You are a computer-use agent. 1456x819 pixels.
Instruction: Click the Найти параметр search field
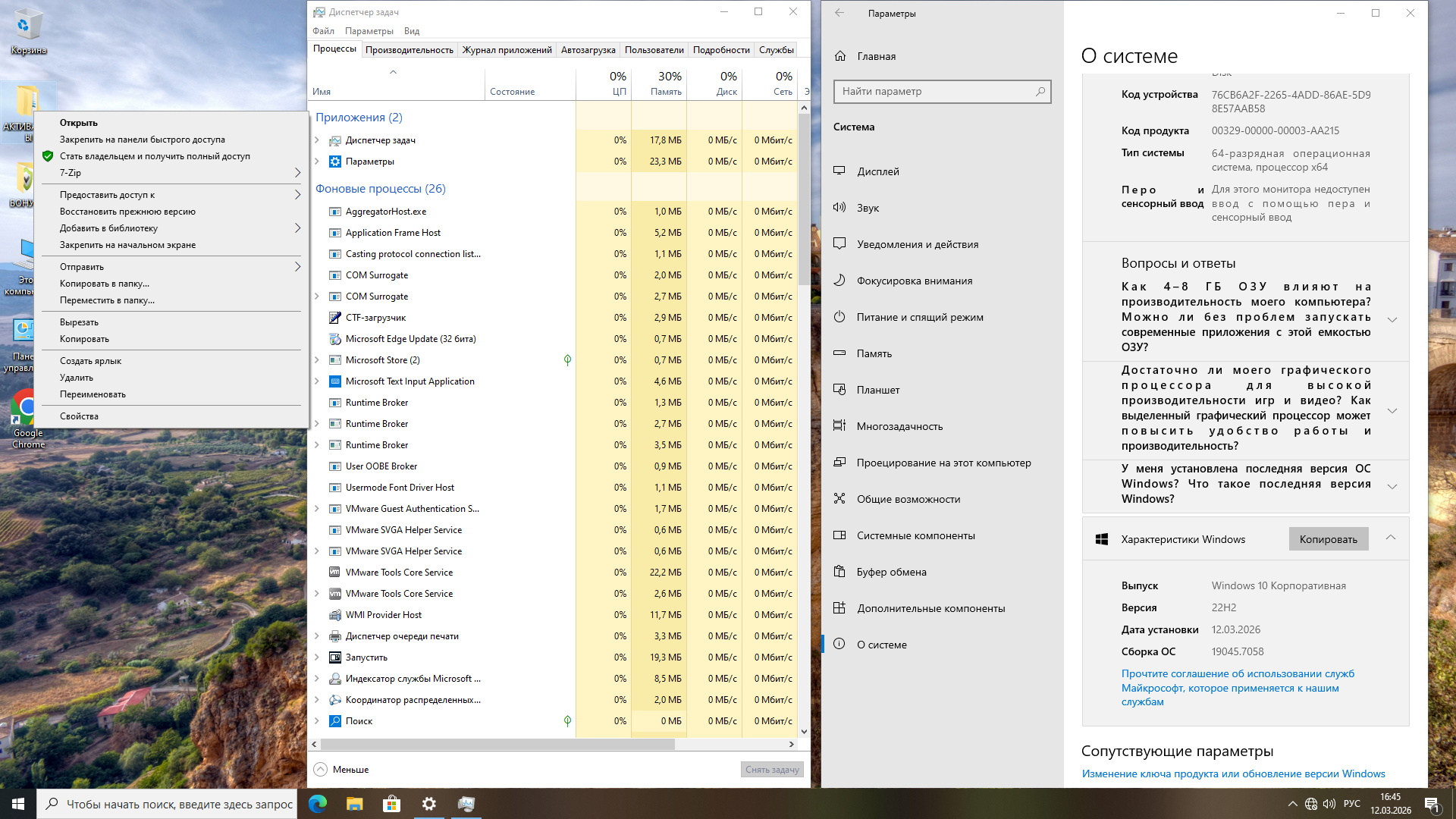pyautogui.click(x=935, y=92)
